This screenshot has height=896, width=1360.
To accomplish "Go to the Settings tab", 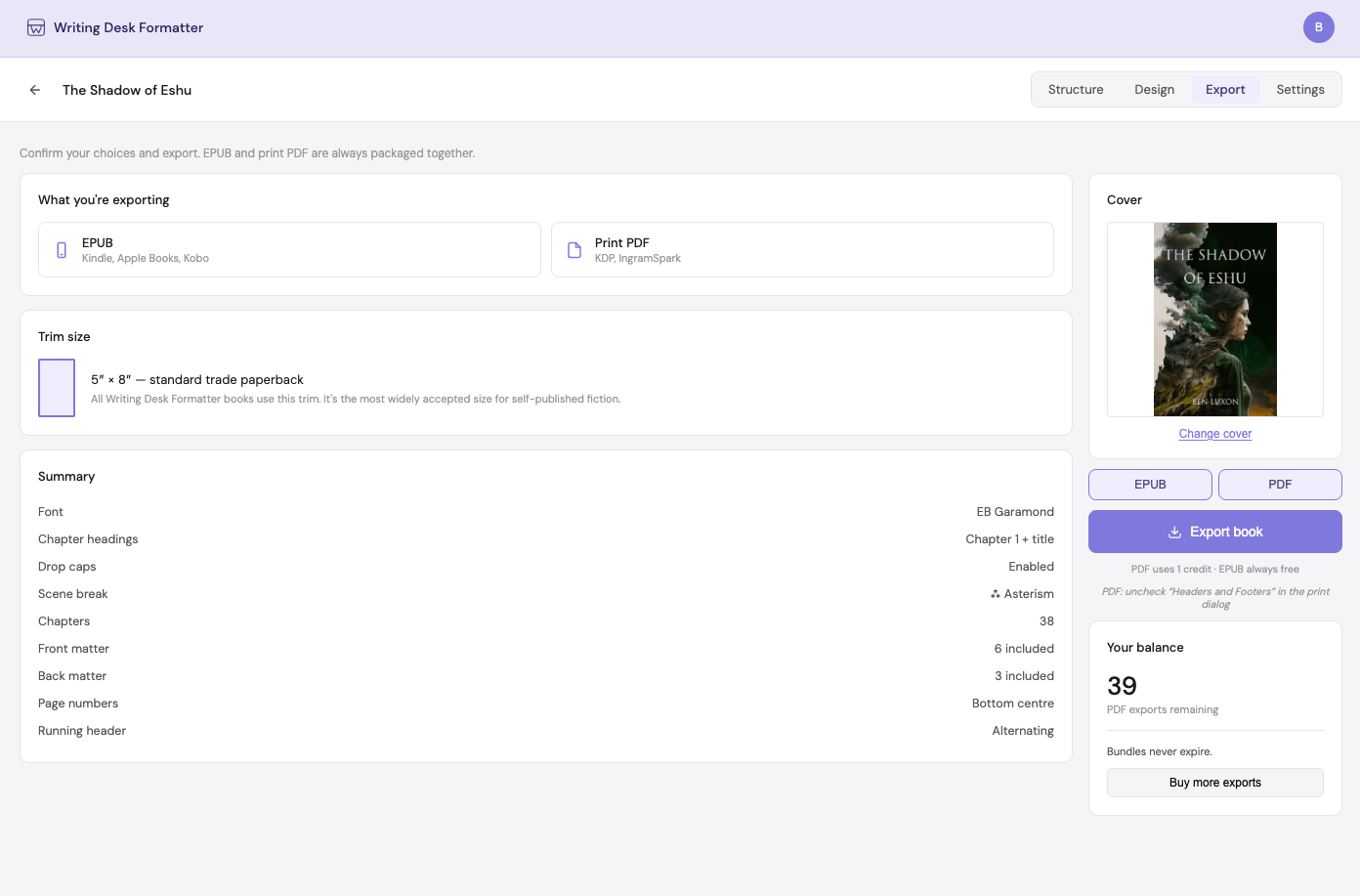I will [x=1300, y=90].
